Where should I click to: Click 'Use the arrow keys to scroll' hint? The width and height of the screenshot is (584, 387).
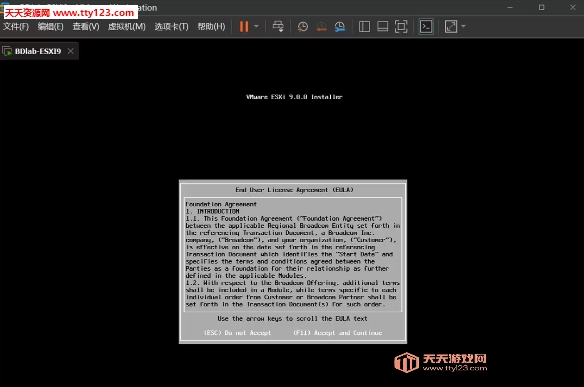coord(292,318)
